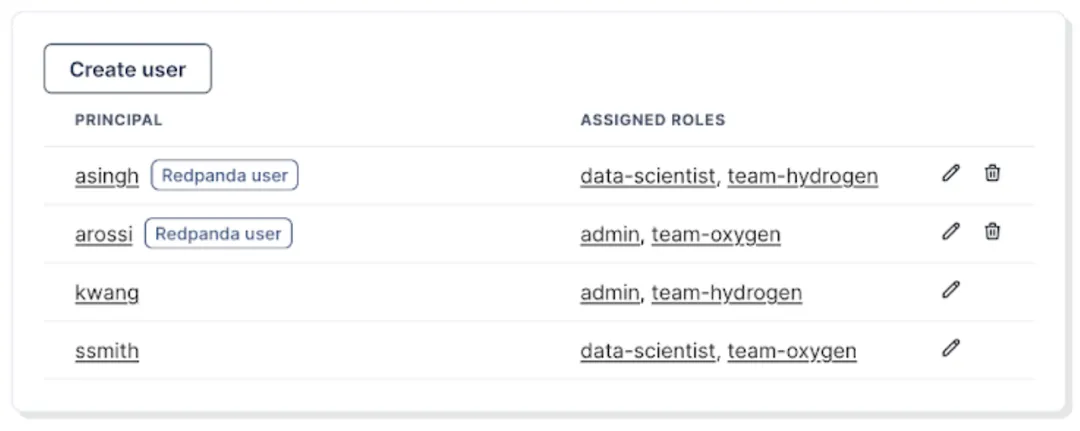Click the Create user button
This screenshot has height=431, width=1080.
127,69
